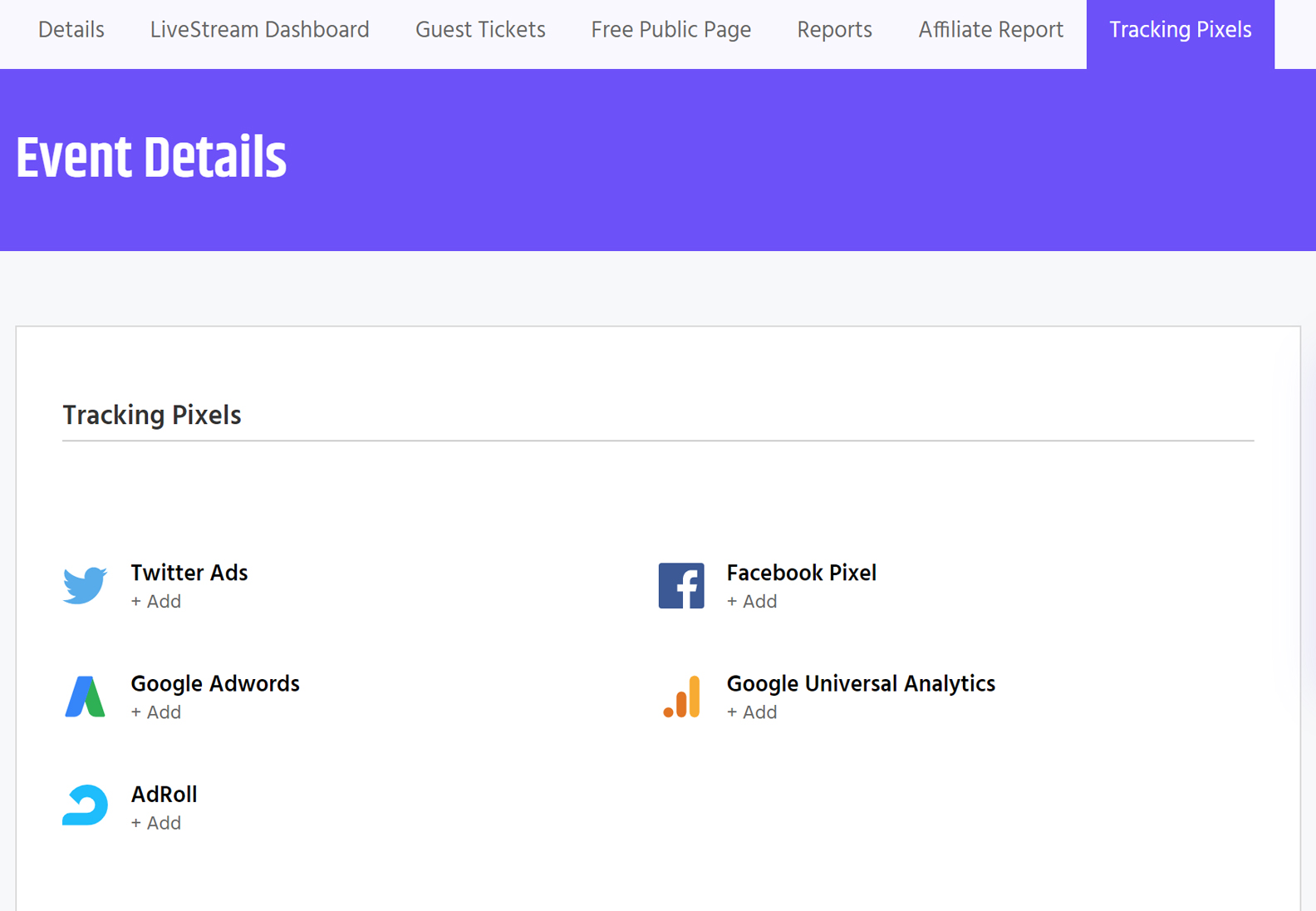1316x911 pixels.
Task: Add Google Universal Analytics tracking
Action: pos(752,712)
